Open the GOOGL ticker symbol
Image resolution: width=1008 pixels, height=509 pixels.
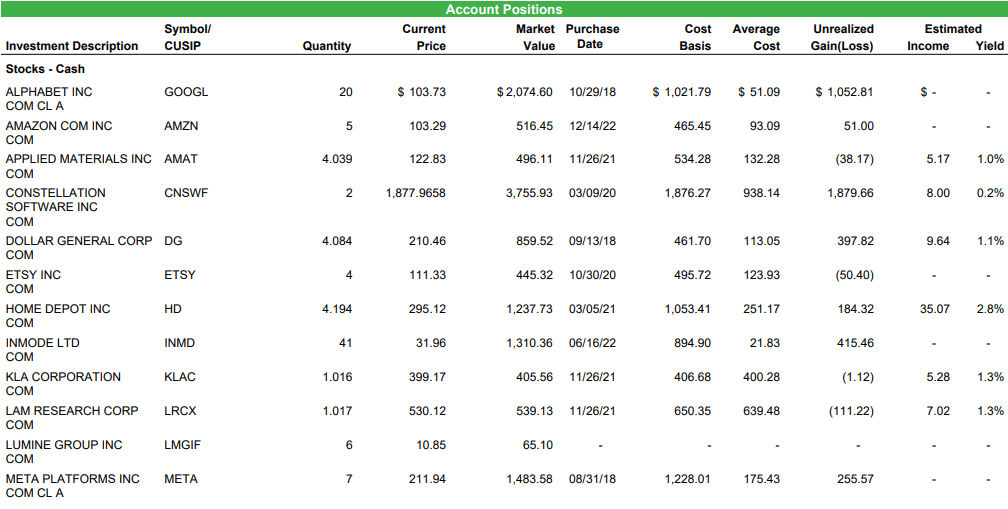186,92
